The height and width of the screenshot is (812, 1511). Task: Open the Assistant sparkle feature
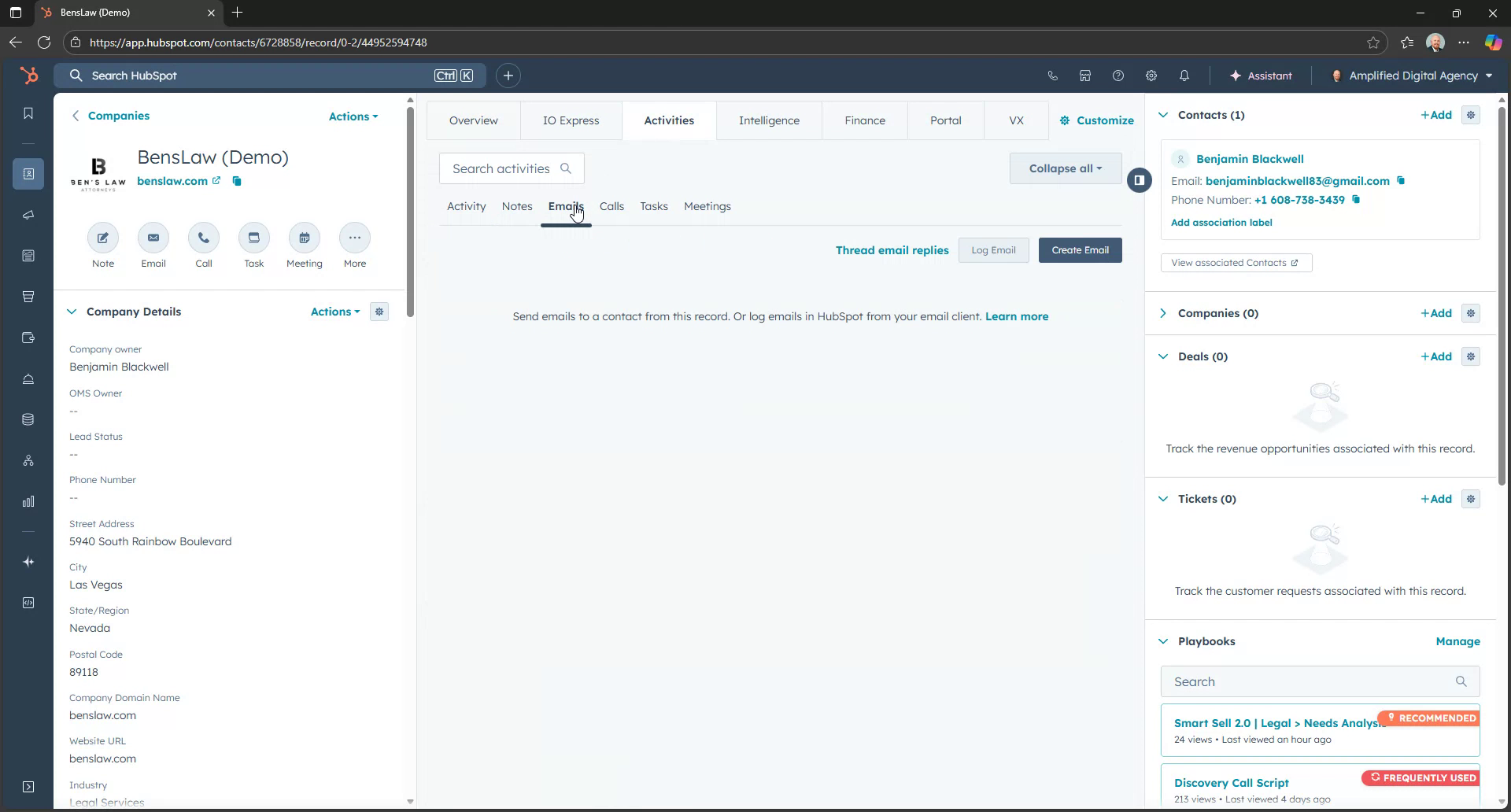pyautogui.click(x=1260, y=75)
